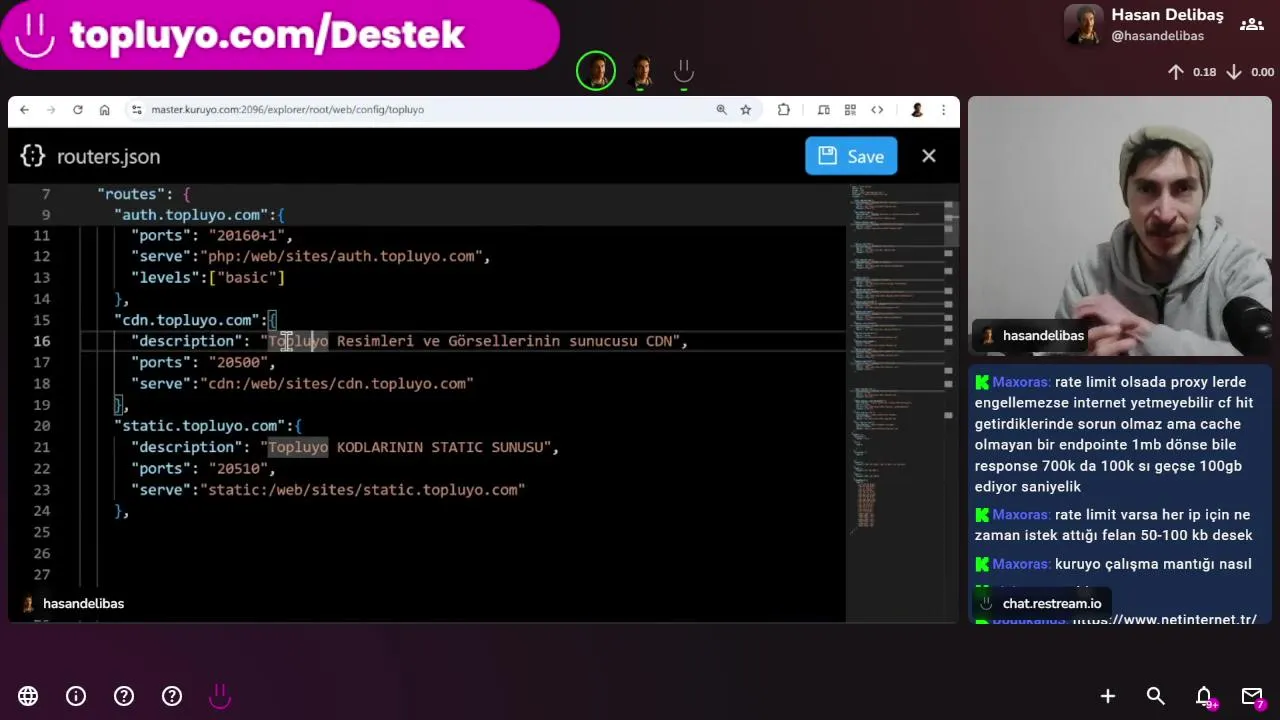
Task: Click the levels ["basic"] line
Action: pyautogui.click(x=208, y=278)
